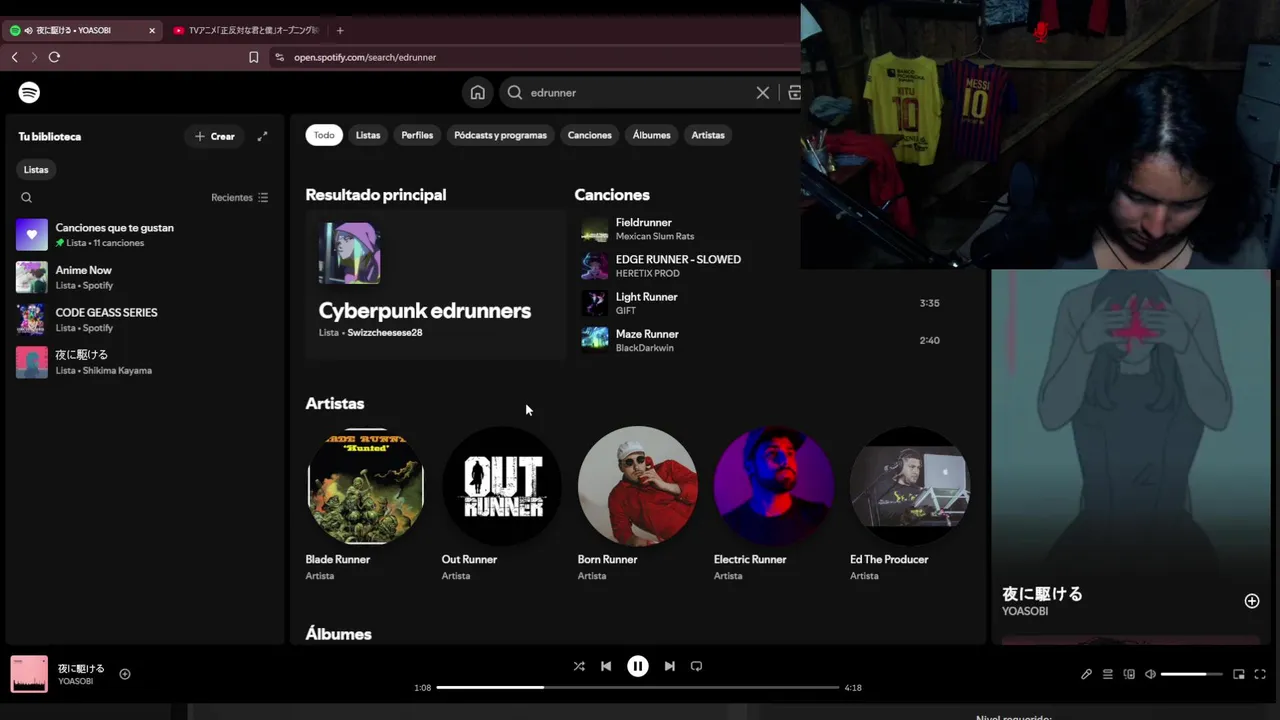Viewport: 1280px width, 720px height.
Task: Click the Artistas section heading
Action: click(335, 404)
